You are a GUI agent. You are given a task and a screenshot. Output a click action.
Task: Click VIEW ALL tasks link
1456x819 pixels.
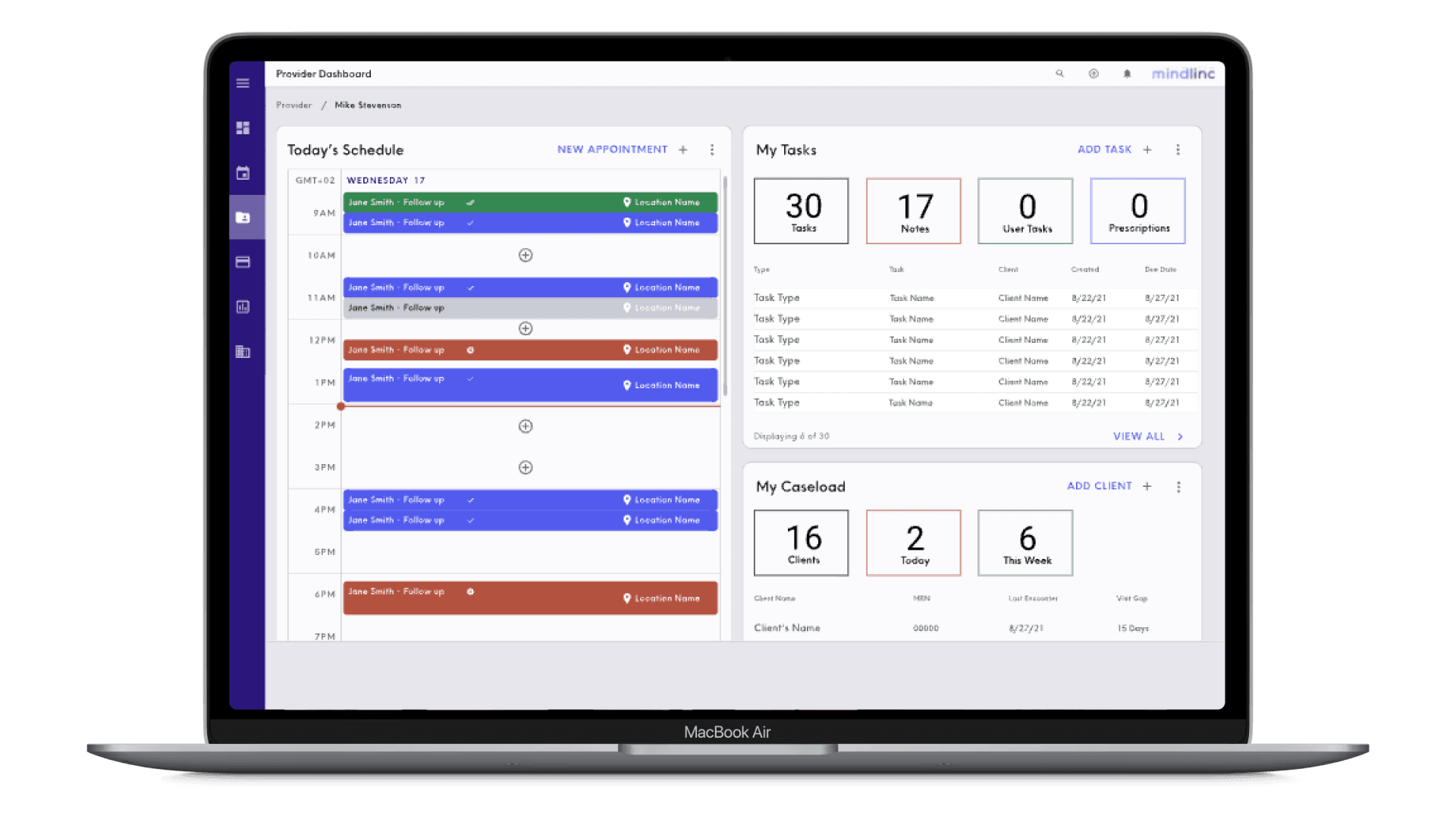(1139, 437)
